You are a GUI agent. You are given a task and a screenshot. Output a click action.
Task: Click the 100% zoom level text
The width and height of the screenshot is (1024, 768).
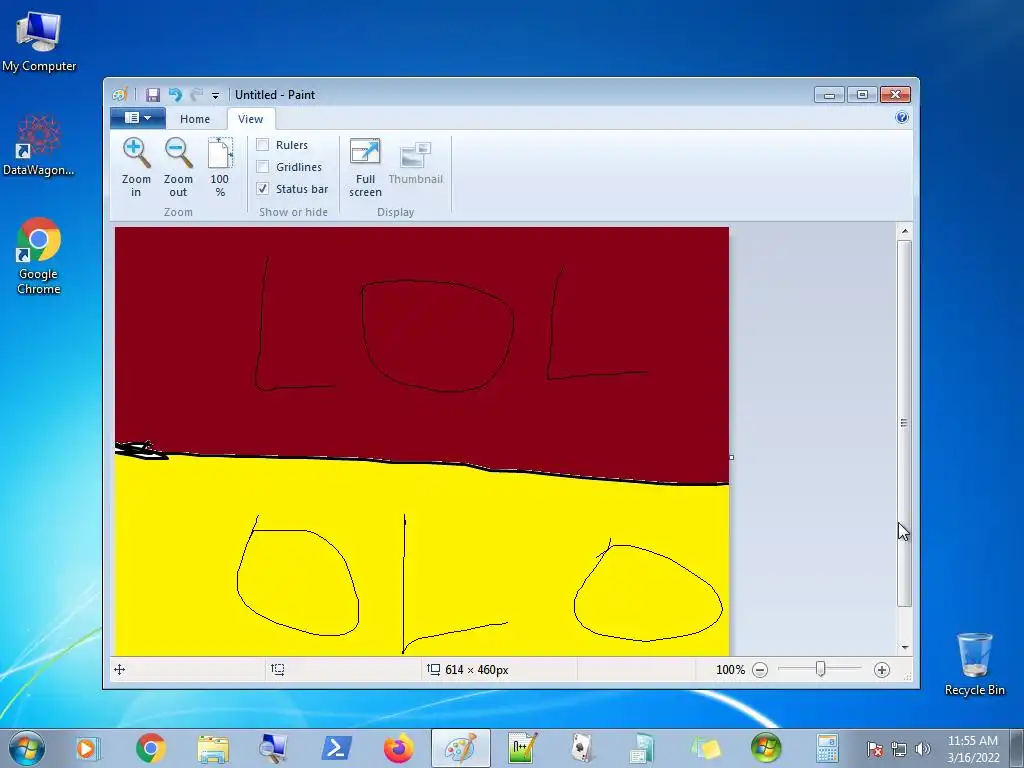(730, 670)
